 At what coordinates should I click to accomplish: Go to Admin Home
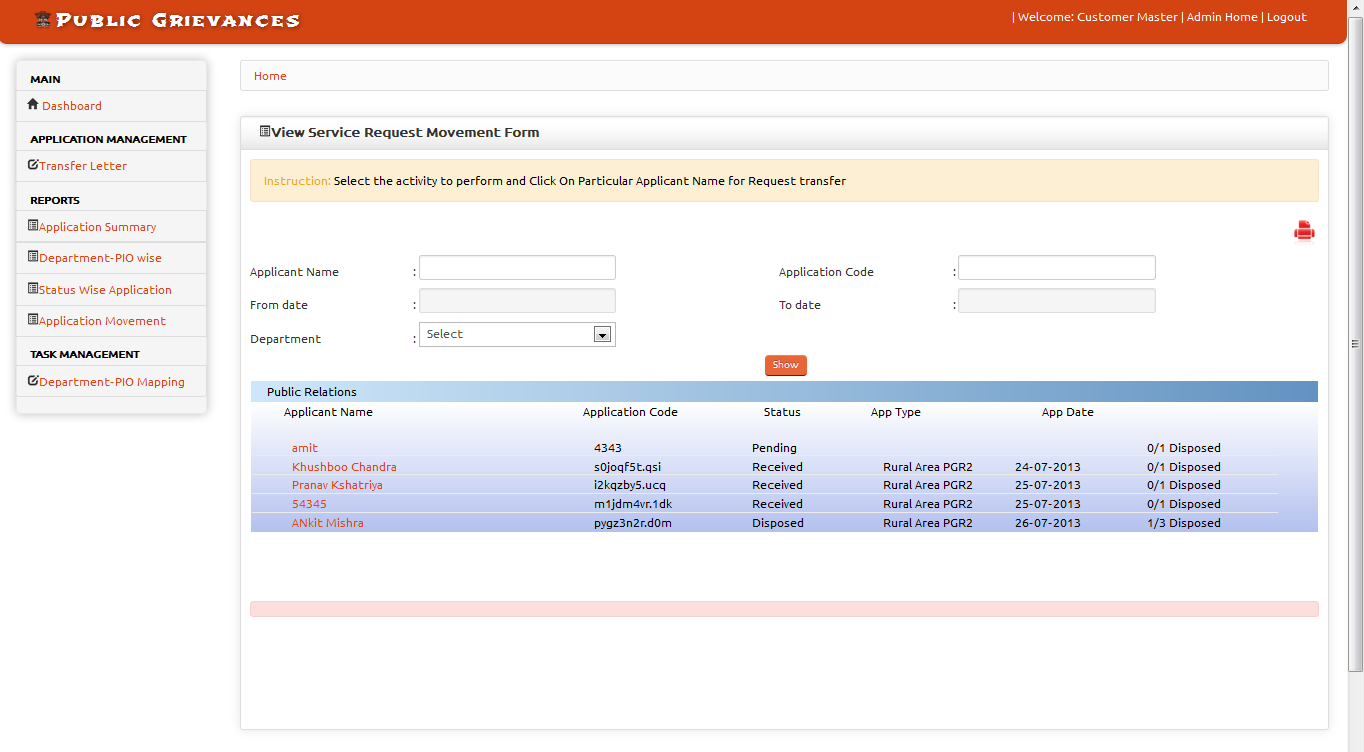tap(1222, 17)
